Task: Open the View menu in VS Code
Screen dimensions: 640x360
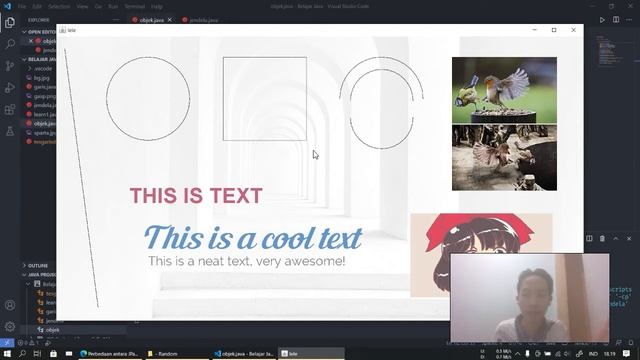Action: pyautogui.click(x=82, y=7)
